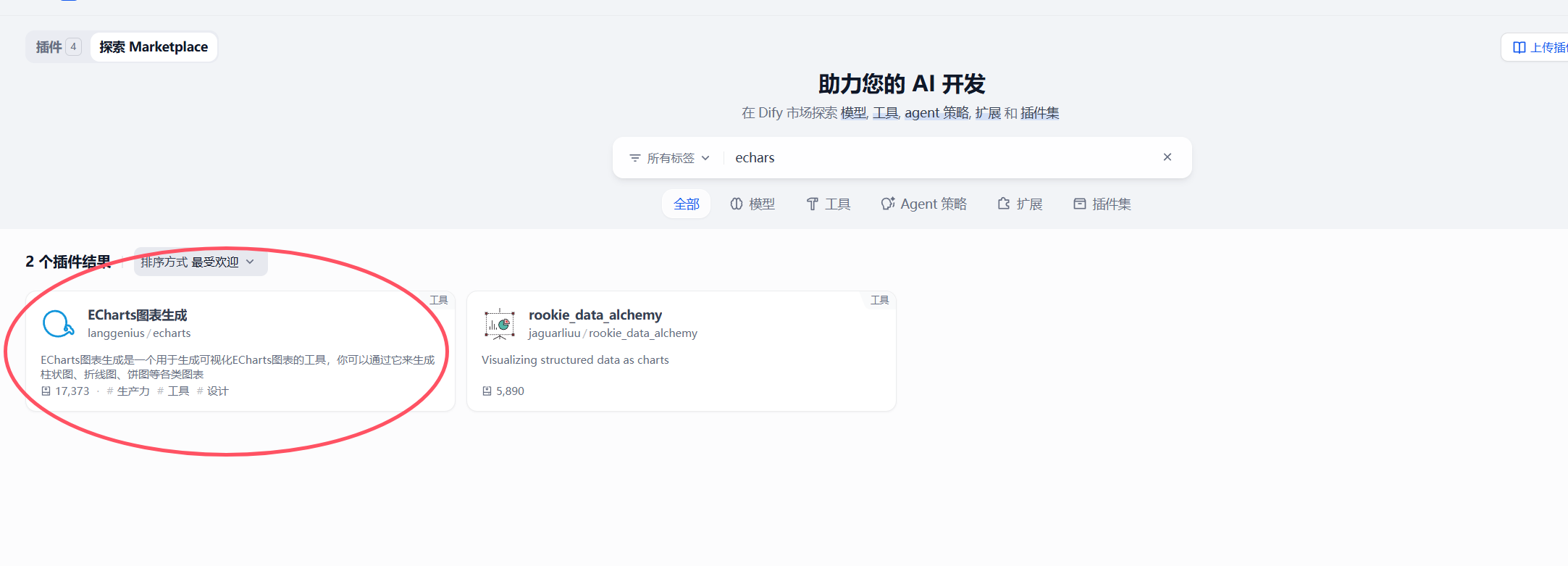The width and height of the screenshot is (1568, 566).
Task: Click the download icon beside 5,890
Action: point(487,391)
